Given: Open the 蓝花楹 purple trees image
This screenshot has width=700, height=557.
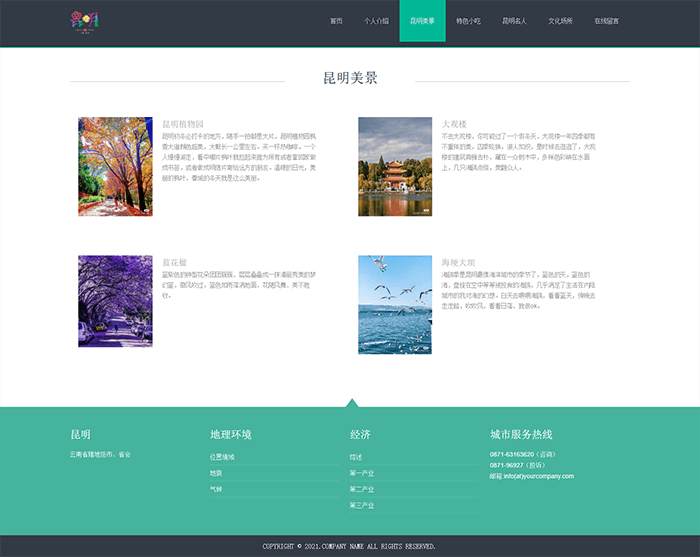Looking at the screenshot, I should pos(115,301).
